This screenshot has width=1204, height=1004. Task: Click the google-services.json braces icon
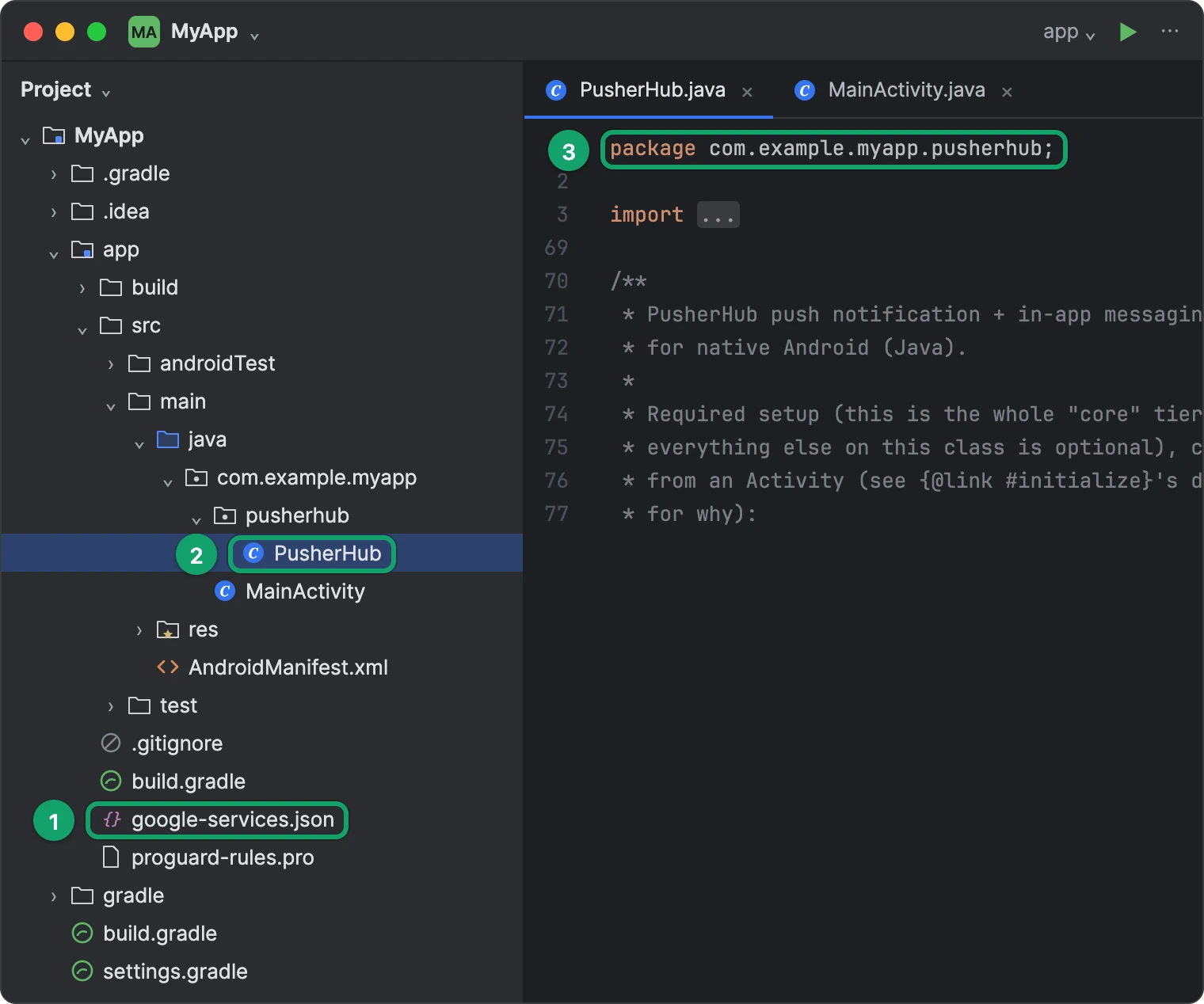(112, 819)
